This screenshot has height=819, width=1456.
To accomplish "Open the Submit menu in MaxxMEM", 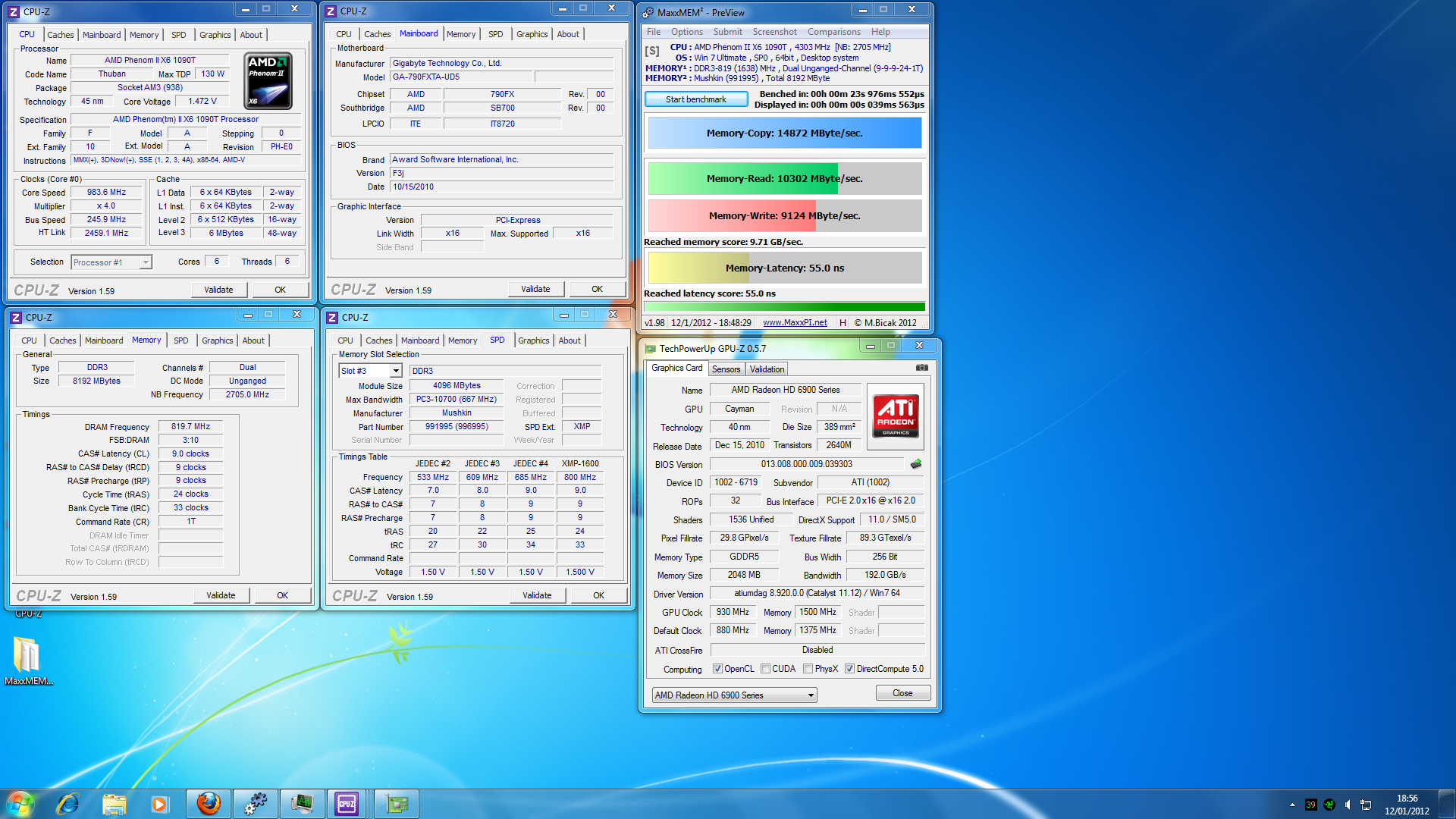I will pyautogui.click(x=727, y=32).
